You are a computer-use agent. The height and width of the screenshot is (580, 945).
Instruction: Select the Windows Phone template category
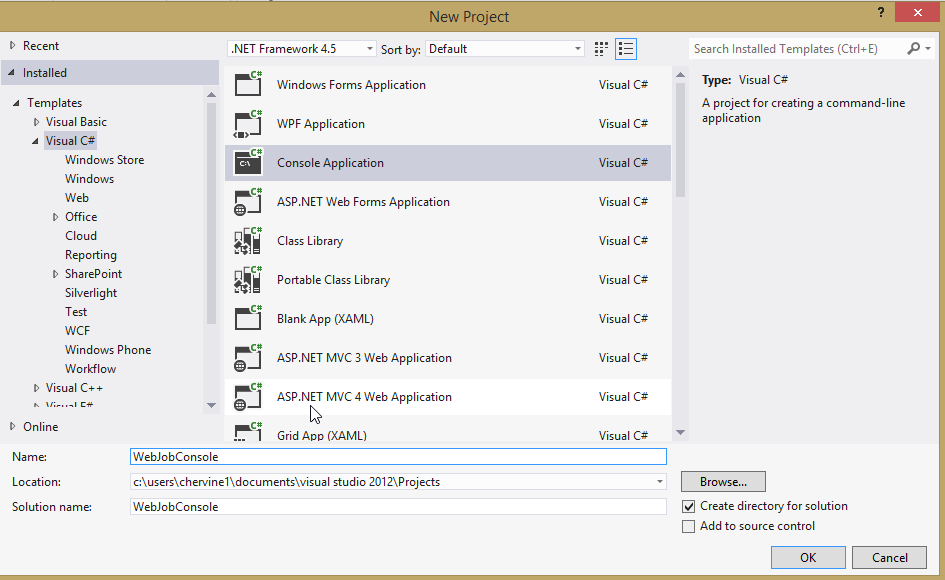coord(108,350)
